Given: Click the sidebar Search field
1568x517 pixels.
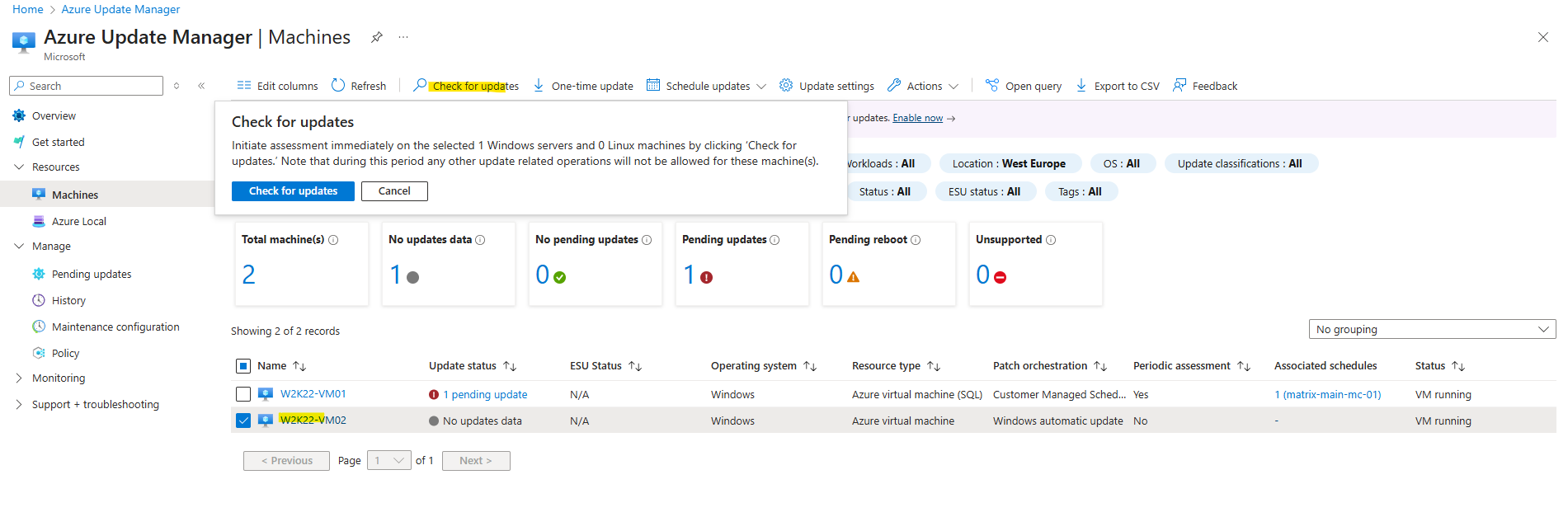Looking at the screenshot, I should click(86, 86).
